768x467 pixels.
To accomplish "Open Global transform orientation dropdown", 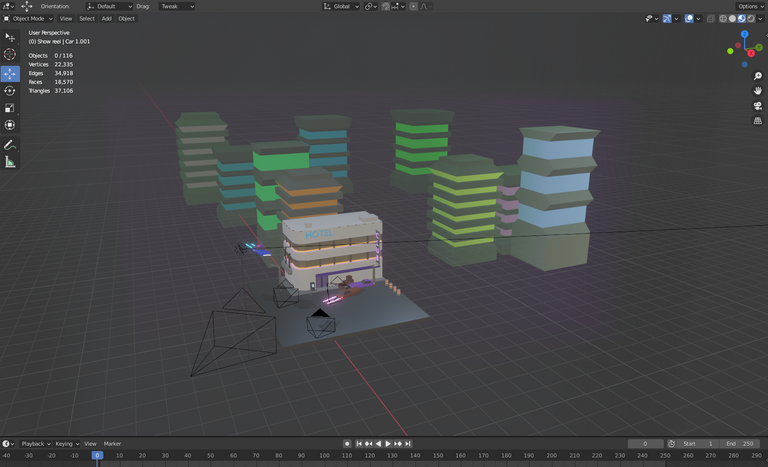I will pyautogui.click(x=341, y=6).
